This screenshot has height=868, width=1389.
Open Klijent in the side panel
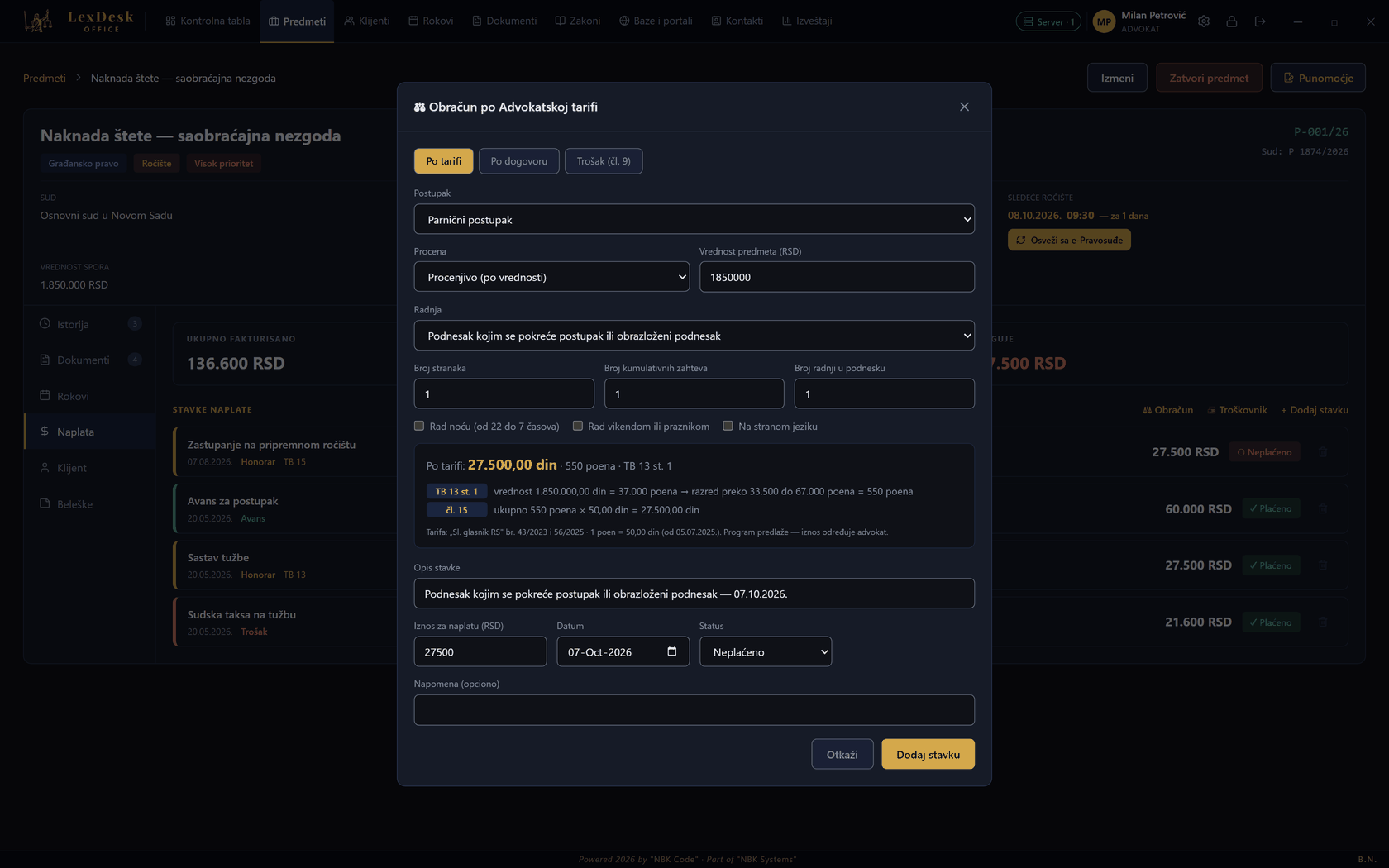(x=90, y=468)
